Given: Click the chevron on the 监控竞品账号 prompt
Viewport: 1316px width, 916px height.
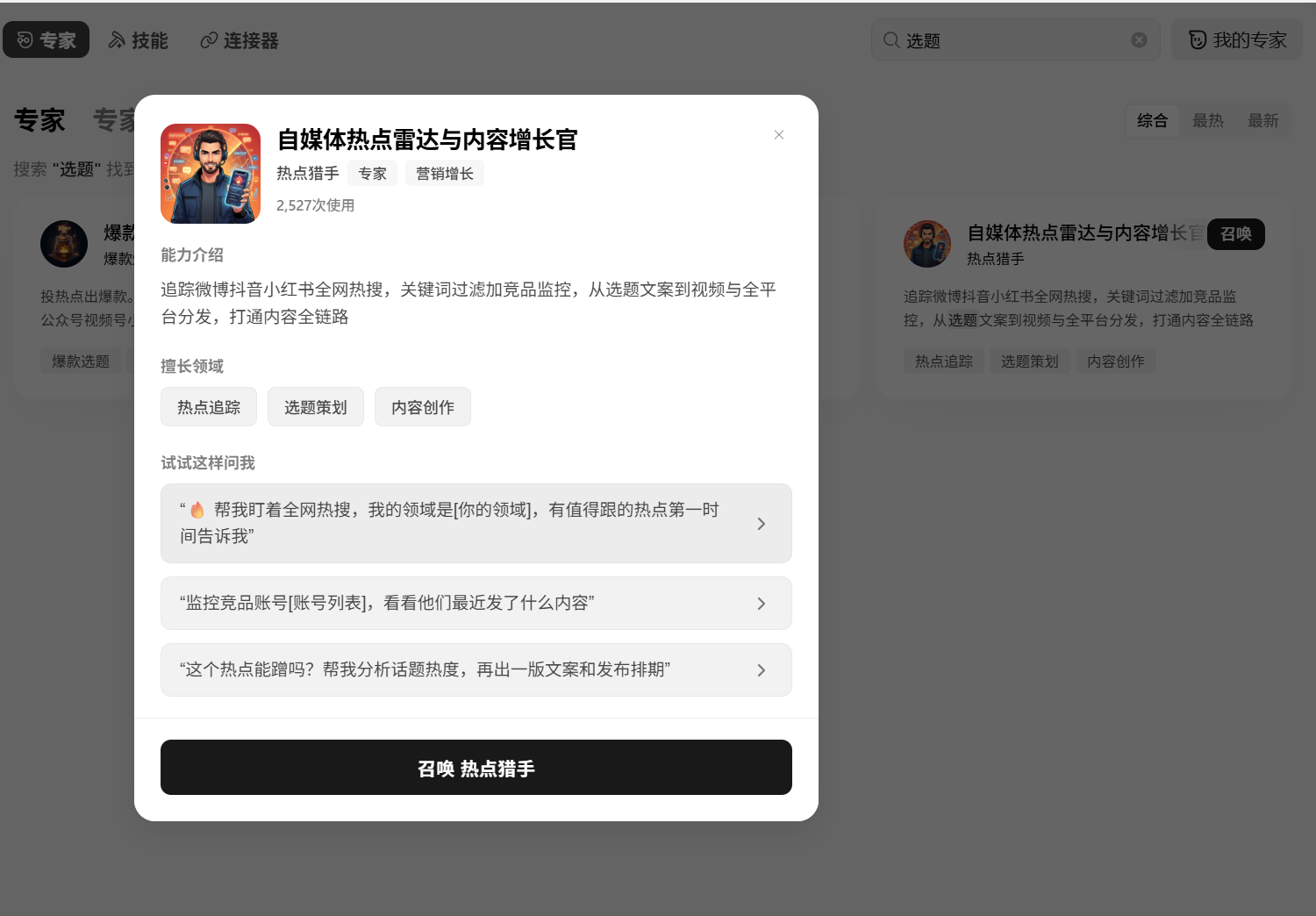Looking at the screenshot, I should pyautogui.click(x=762, y=604).
